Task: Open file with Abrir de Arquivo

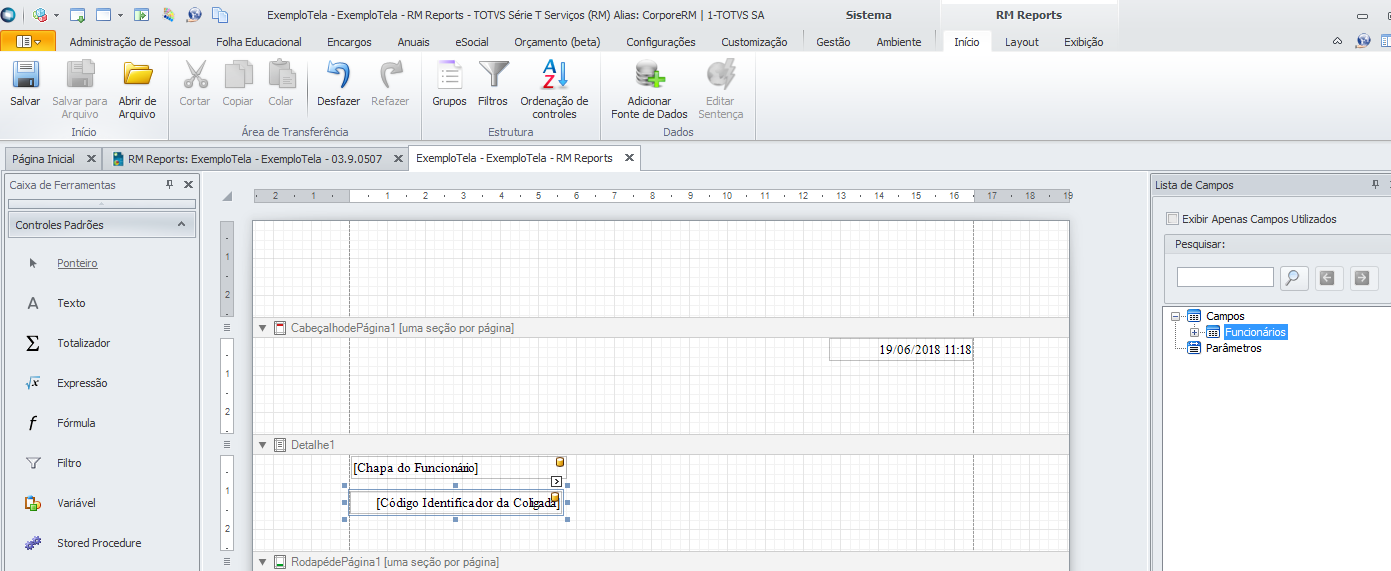Action: pos(137,90)
